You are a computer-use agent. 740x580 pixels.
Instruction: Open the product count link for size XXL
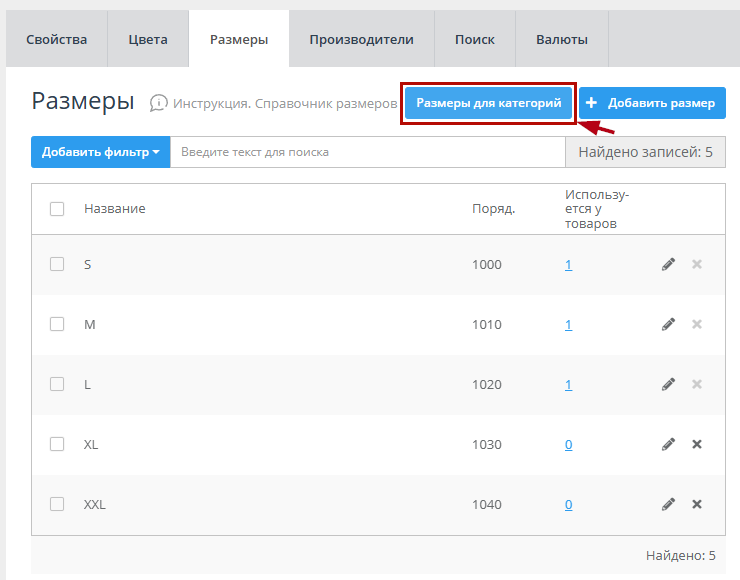pyautogui.click(x=569, y=505)
